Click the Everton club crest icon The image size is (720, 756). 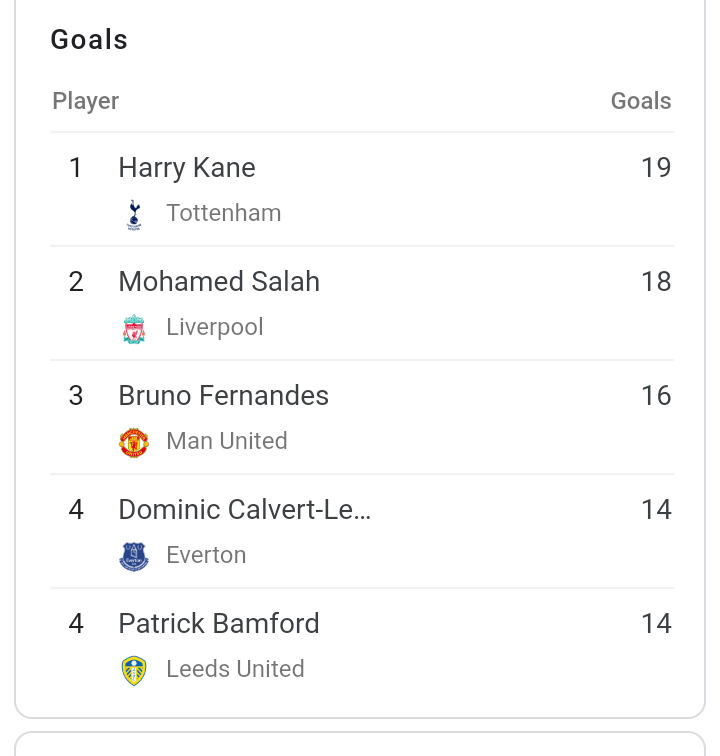point(134,557)
